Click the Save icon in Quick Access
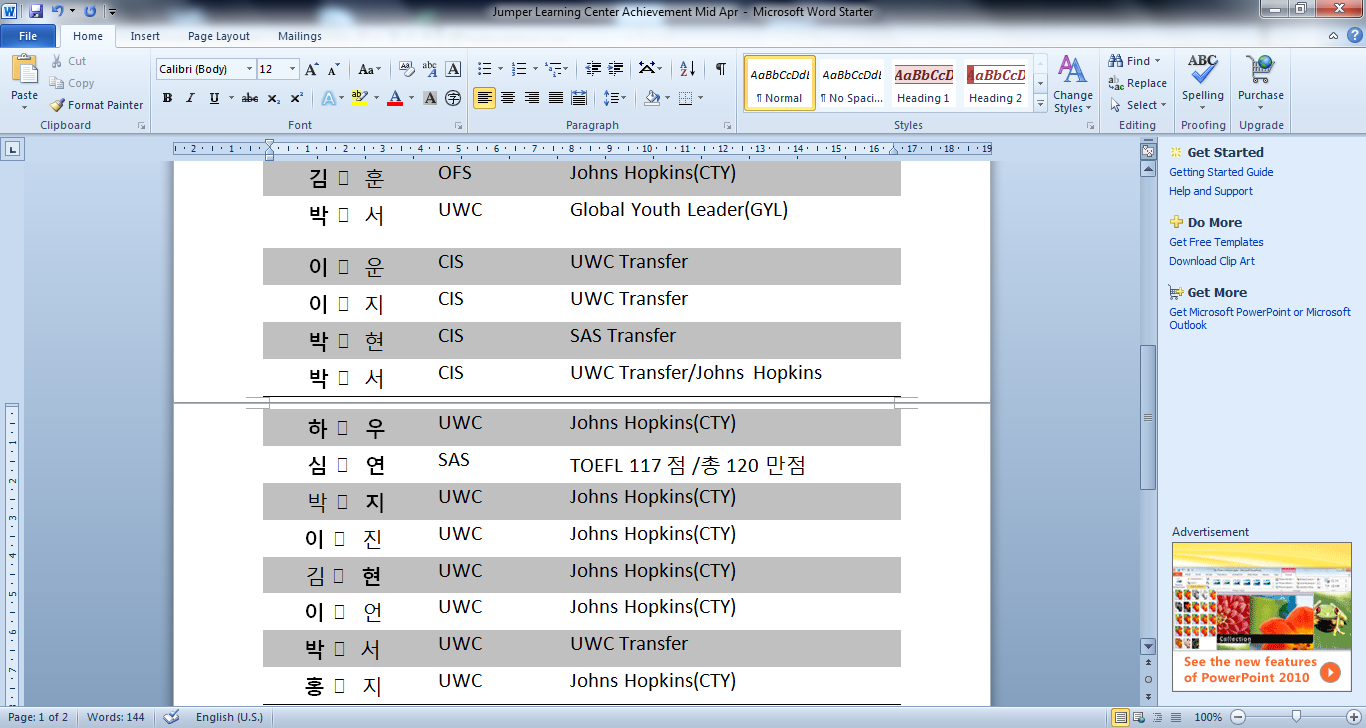The height and width of the screenshot is (728, 1366). pyautogui.click(x=36, y=11)
